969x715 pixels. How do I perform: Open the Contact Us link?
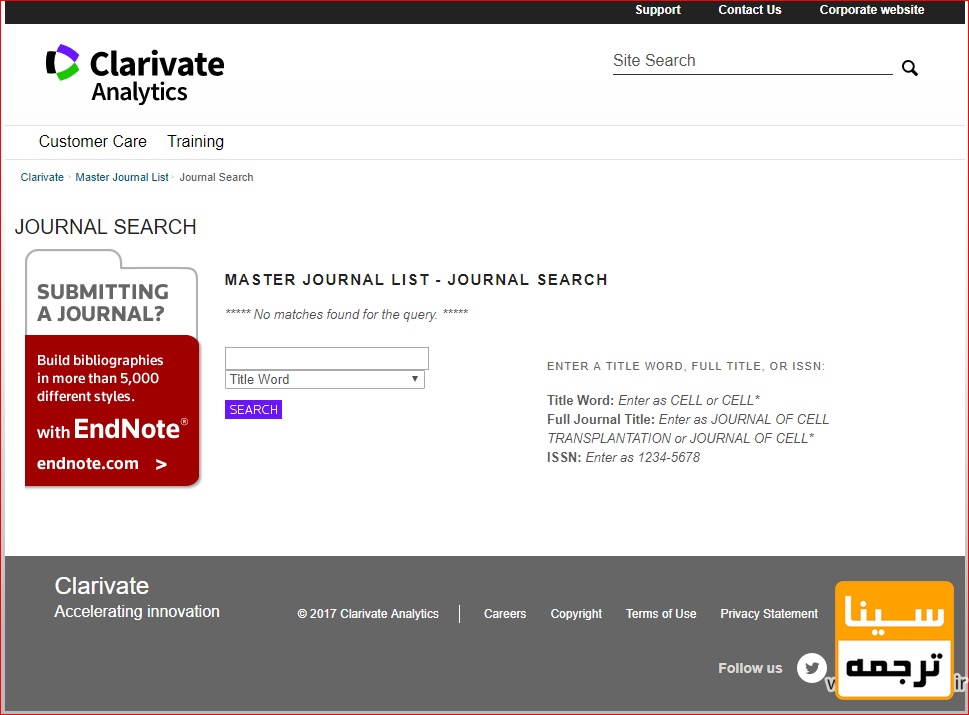[749, 10]
